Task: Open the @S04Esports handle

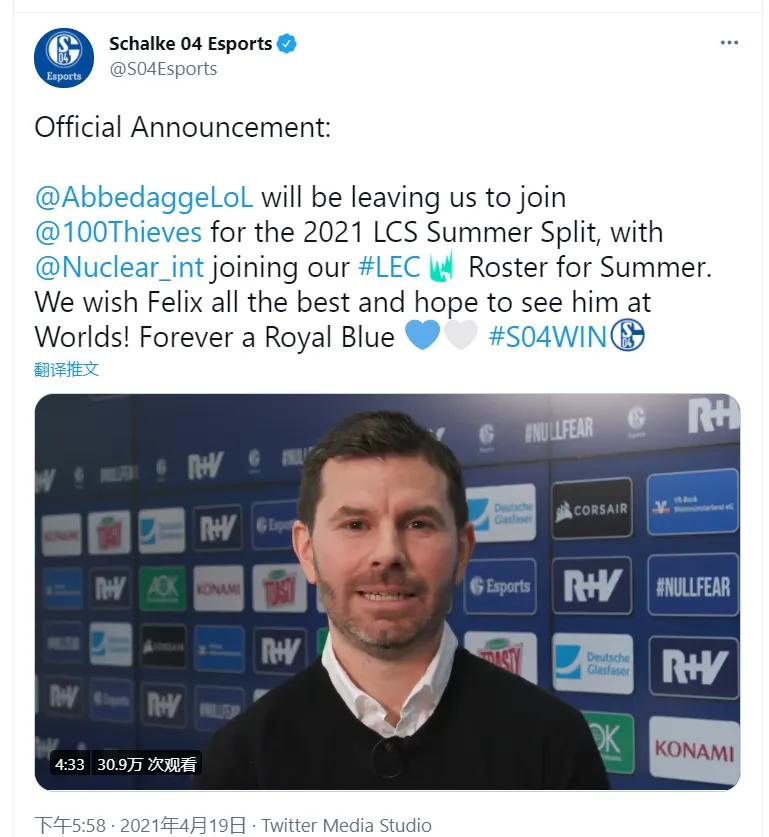Action: pos(163,69)
